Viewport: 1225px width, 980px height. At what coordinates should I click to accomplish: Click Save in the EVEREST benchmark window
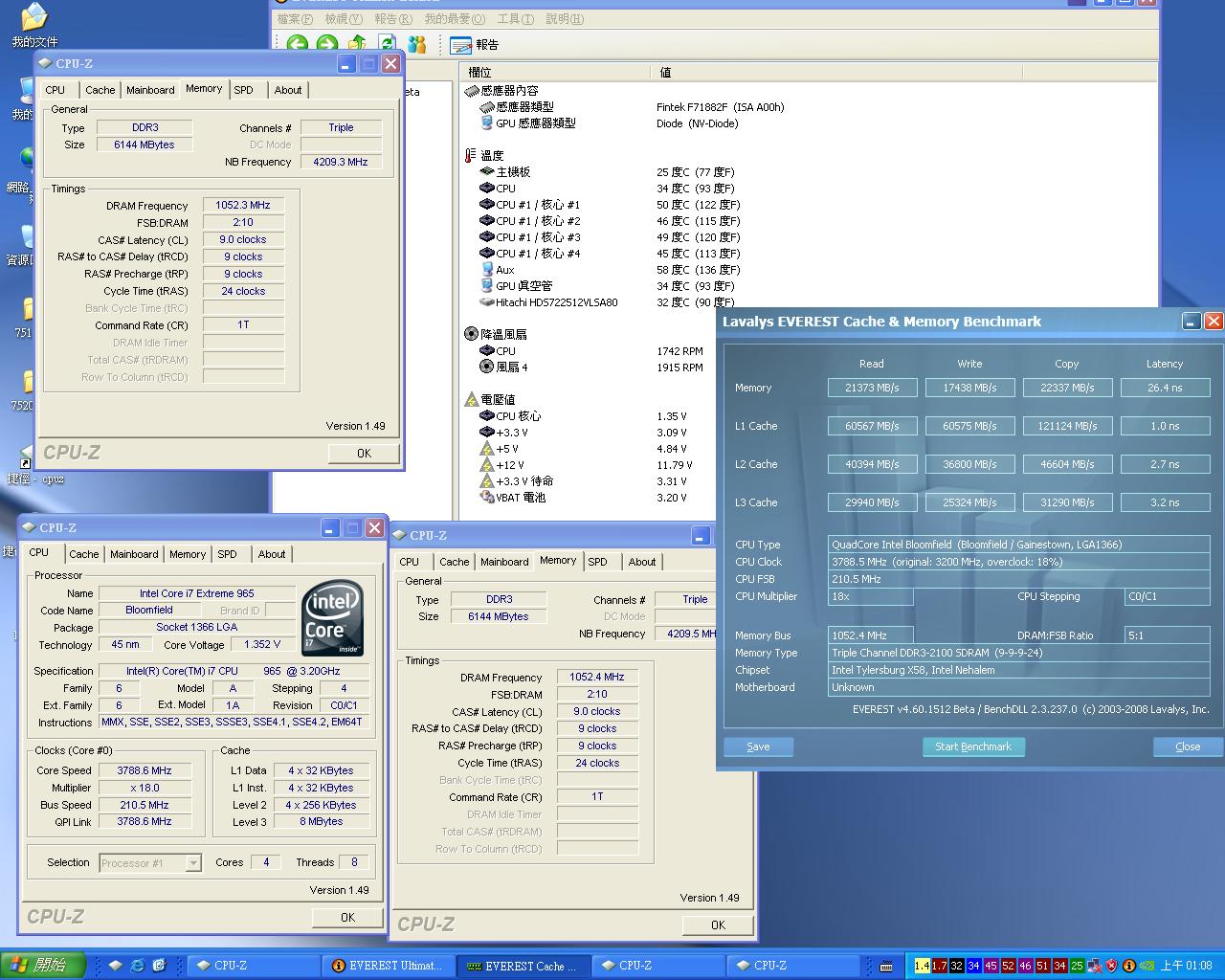point(758,746)
